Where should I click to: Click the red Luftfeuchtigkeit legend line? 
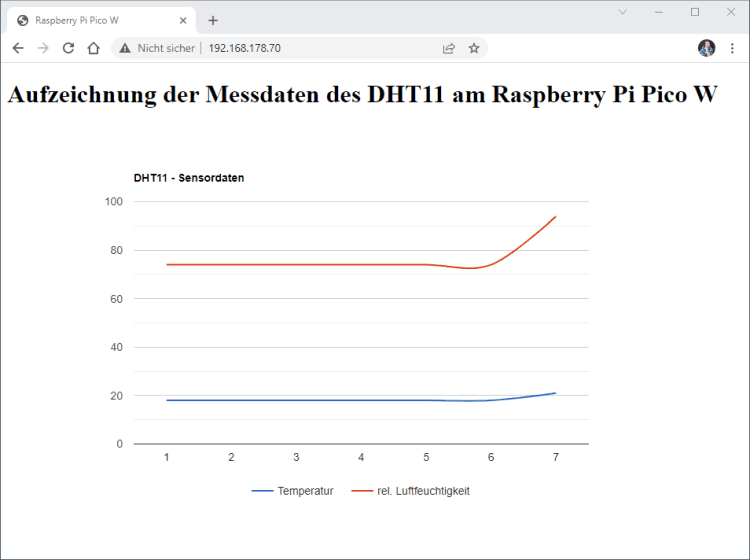pyautogui.click(x=362, y=491)
